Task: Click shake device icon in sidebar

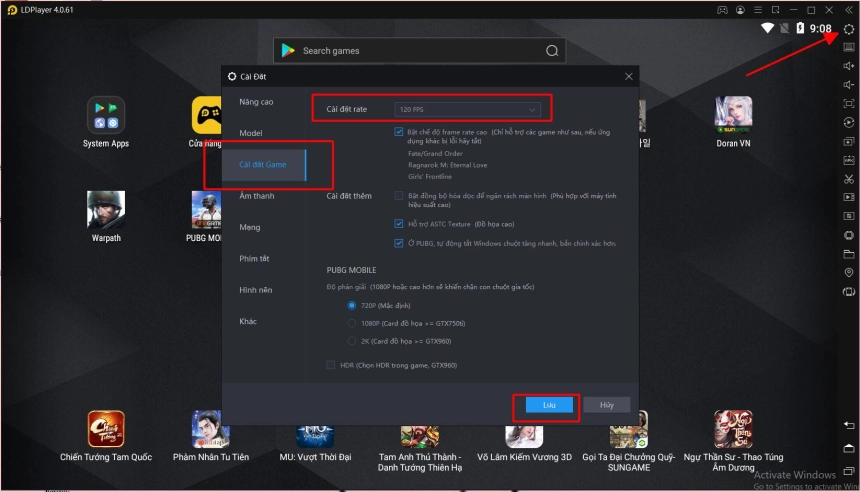Action: (x=848, y=292)
